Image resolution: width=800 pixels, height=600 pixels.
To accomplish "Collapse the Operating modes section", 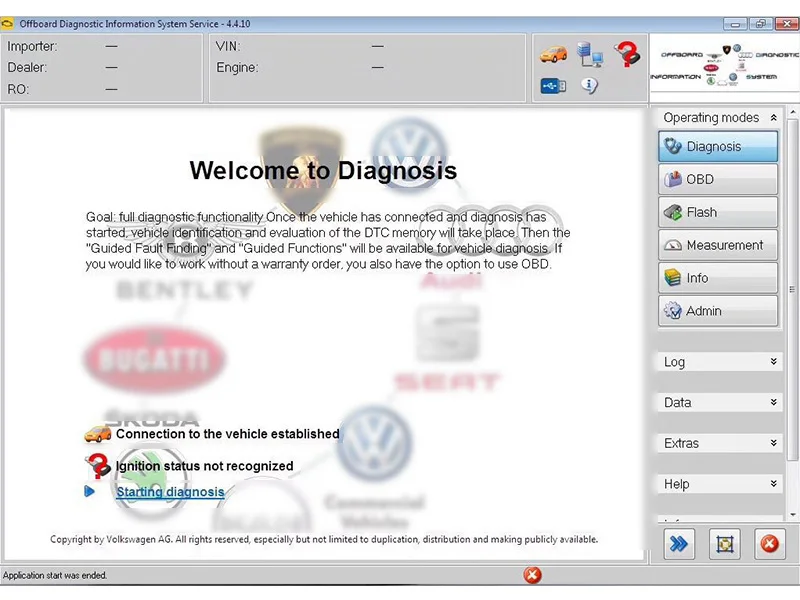I will click(x=773, y=118).
